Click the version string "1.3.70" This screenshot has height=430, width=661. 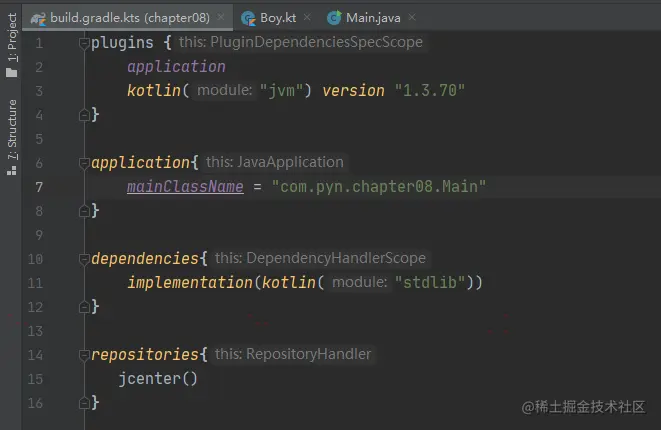pyautogui.click(x=430, y=90)
